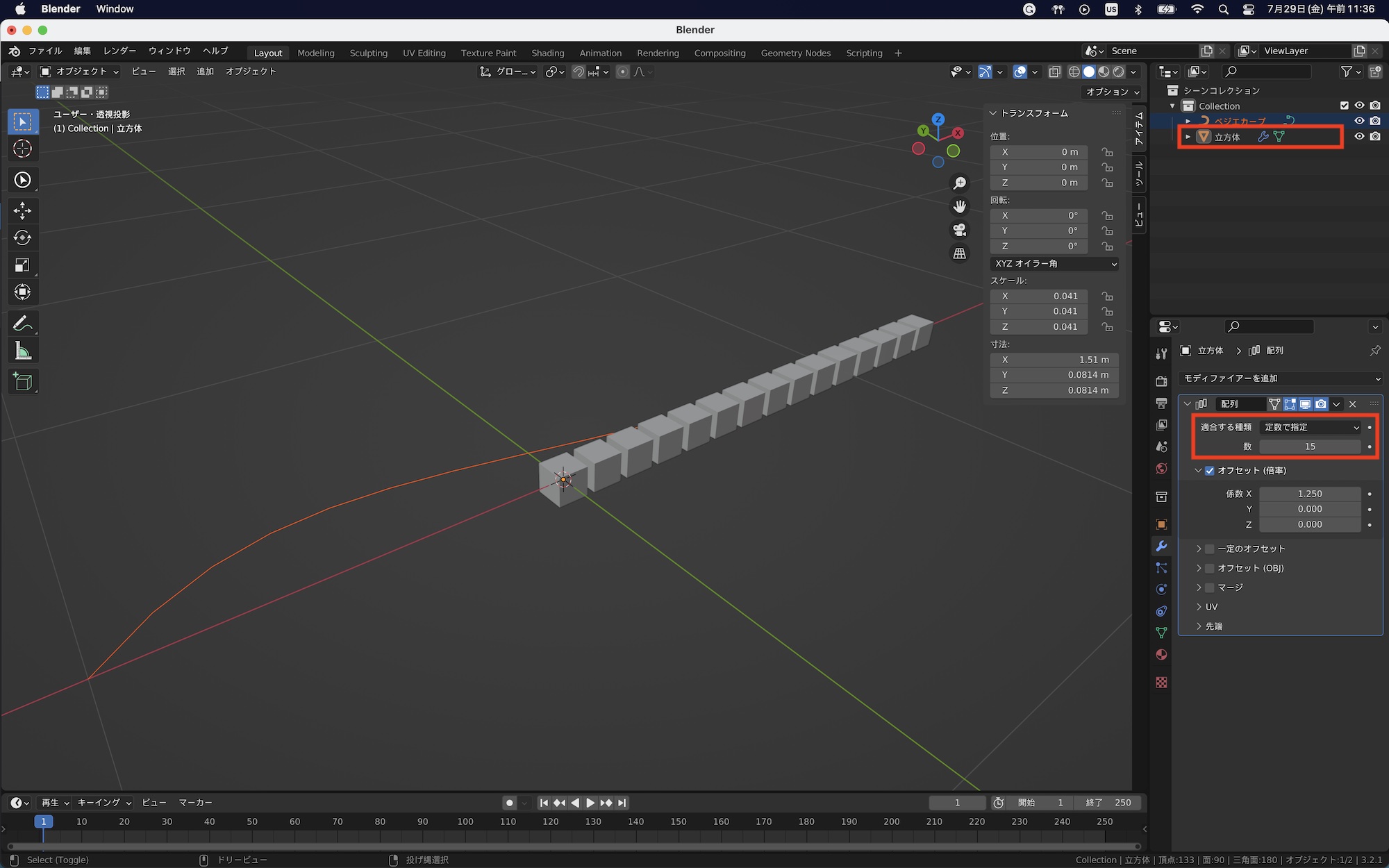This screenshot has width=1389, height=868.
Task: Open the モディファイアーを追加 dropdown
Action: 1281,378
